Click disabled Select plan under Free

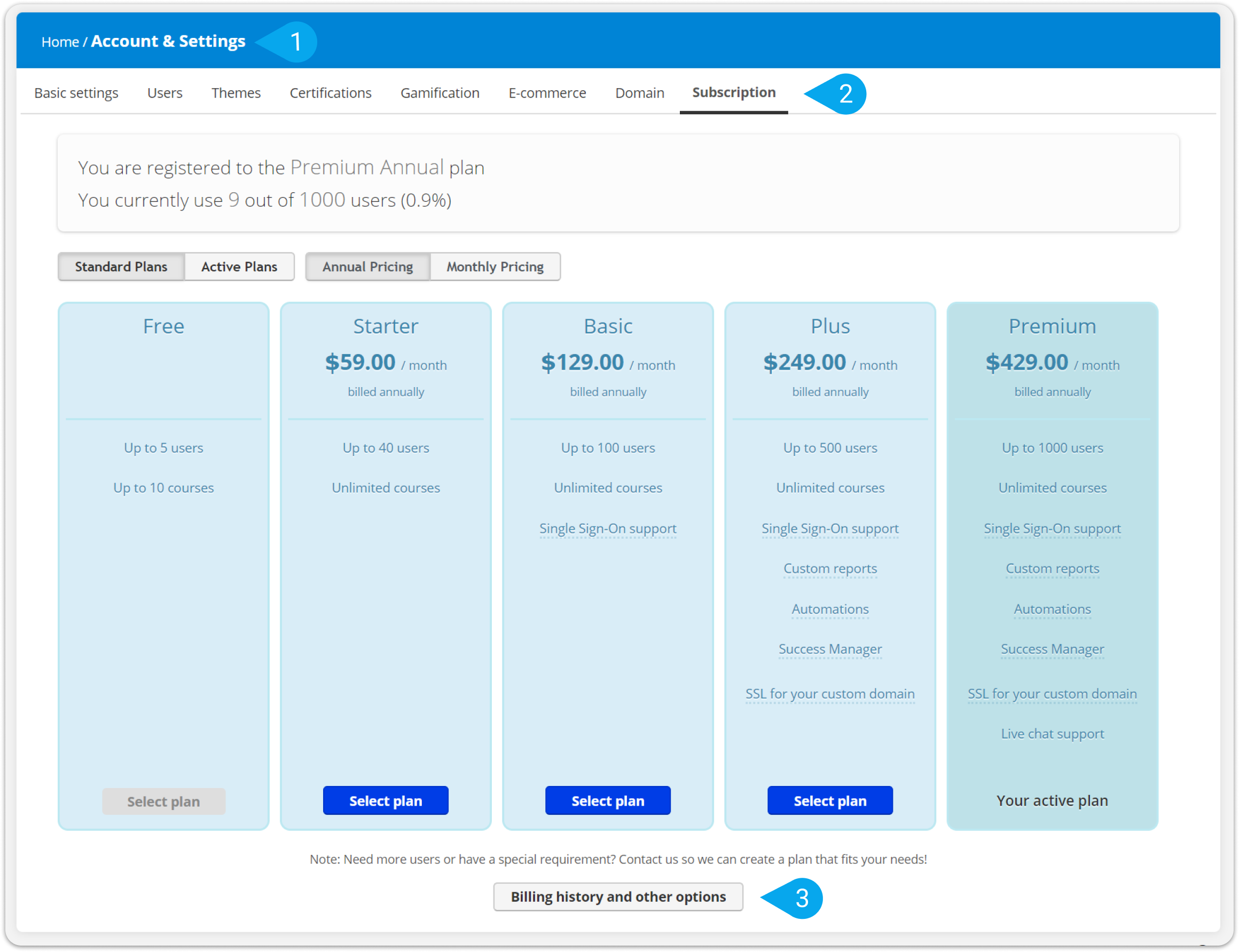click(164, 802)
